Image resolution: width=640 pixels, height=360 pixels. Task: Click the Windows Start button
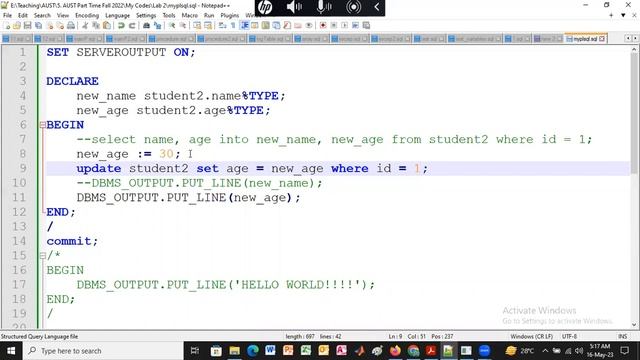[x=11, y=351]
